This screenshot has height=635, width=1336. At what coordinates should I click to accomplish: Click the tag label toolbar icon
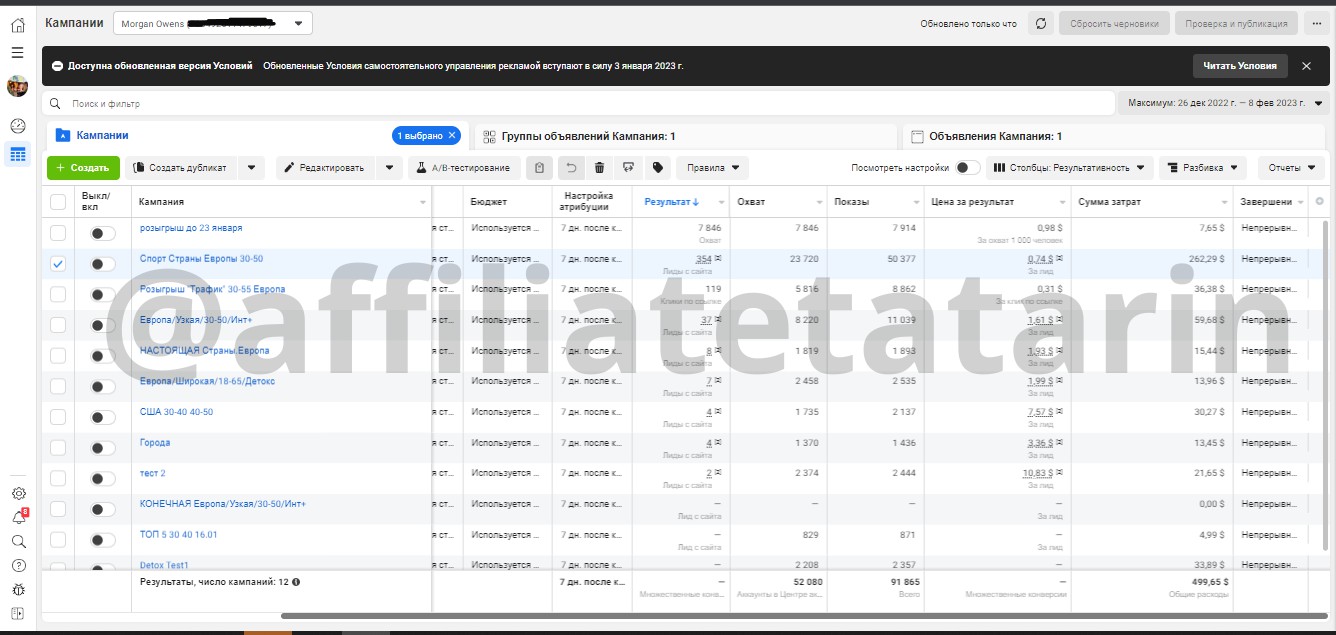tap(657, 168)
